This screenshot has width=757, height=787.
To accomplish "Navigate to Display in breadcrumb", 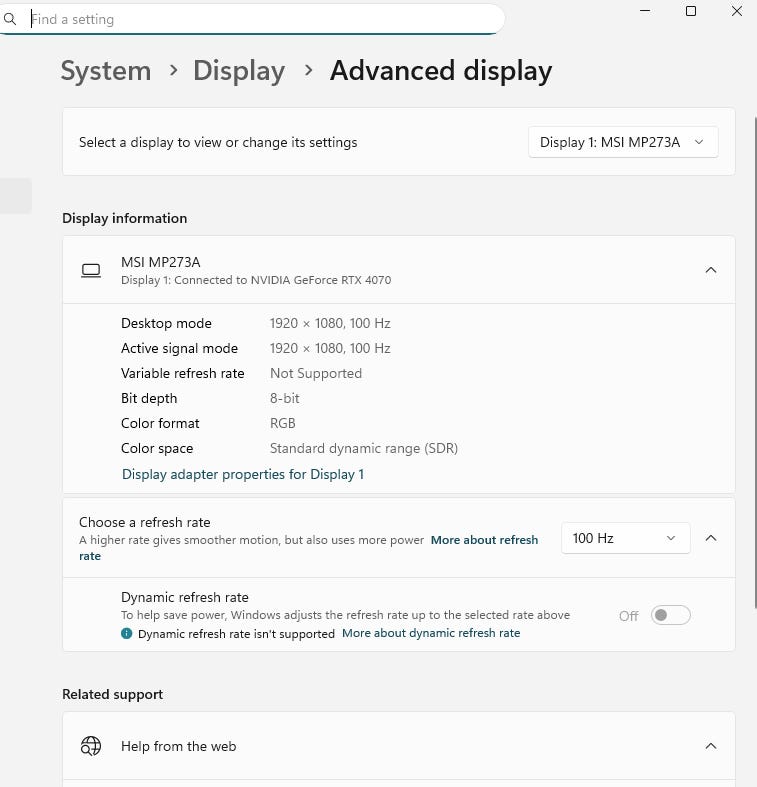I will coord(239,70).
